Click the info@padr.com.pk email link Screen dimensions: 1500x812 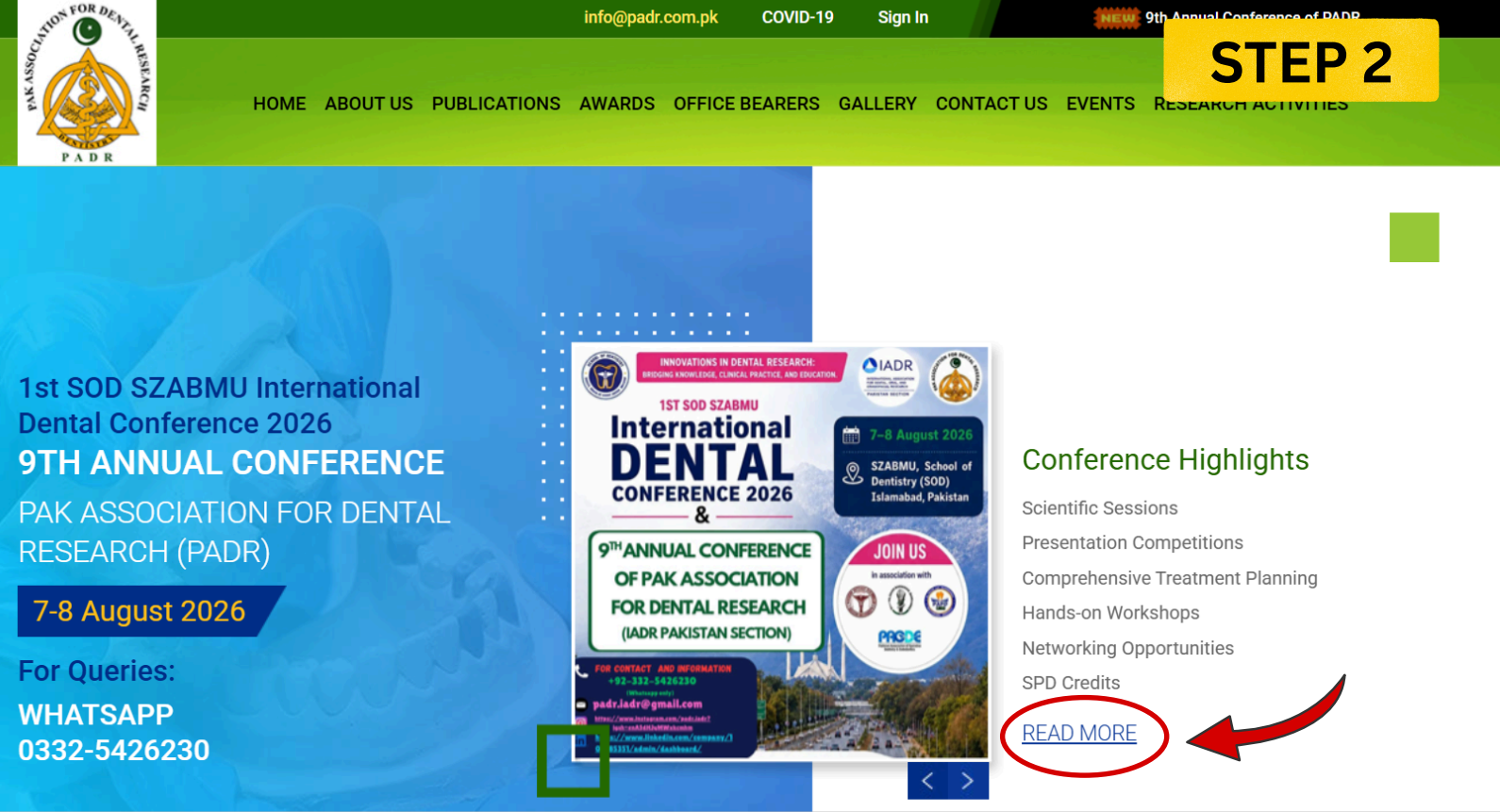651,17
